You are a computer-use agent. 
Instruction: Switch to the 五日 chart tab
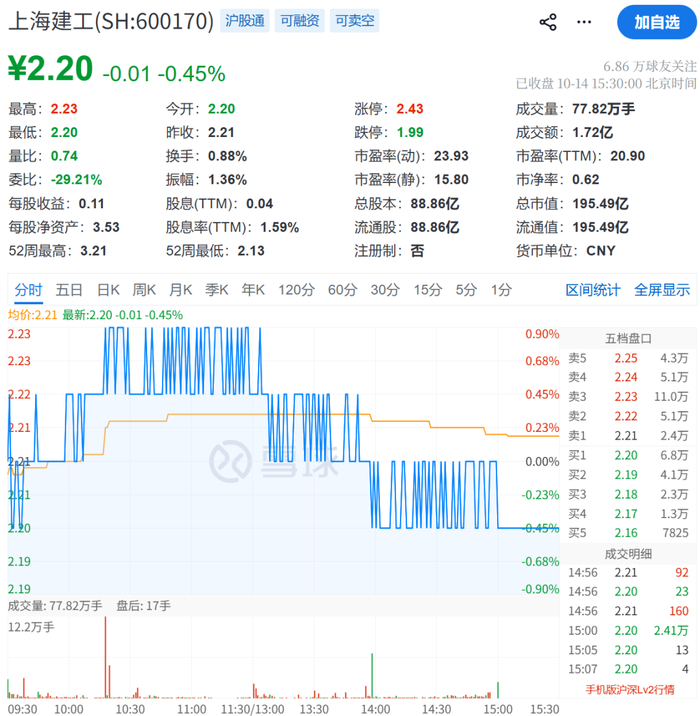[69, 290]
